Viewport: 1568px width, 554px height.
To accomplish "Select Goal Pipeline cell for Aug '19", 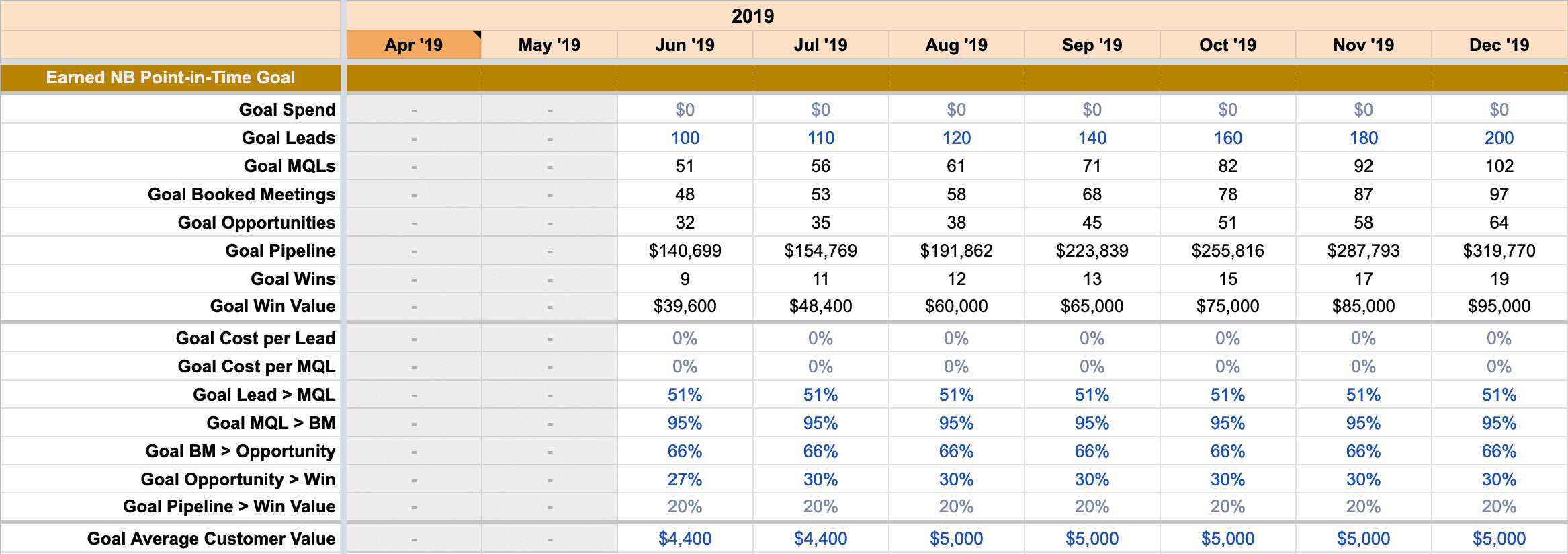I will pos(956,251).
